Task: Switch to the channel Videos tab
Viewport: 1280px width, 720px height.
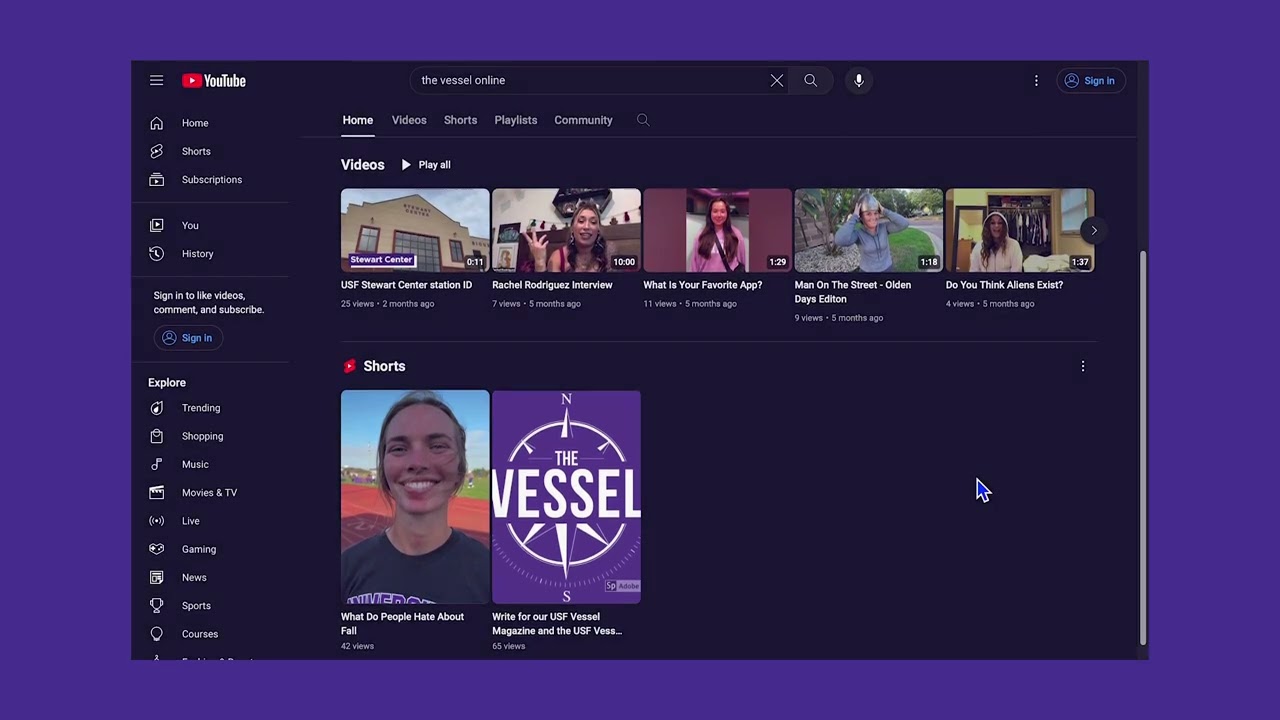Action: point(409,120)
